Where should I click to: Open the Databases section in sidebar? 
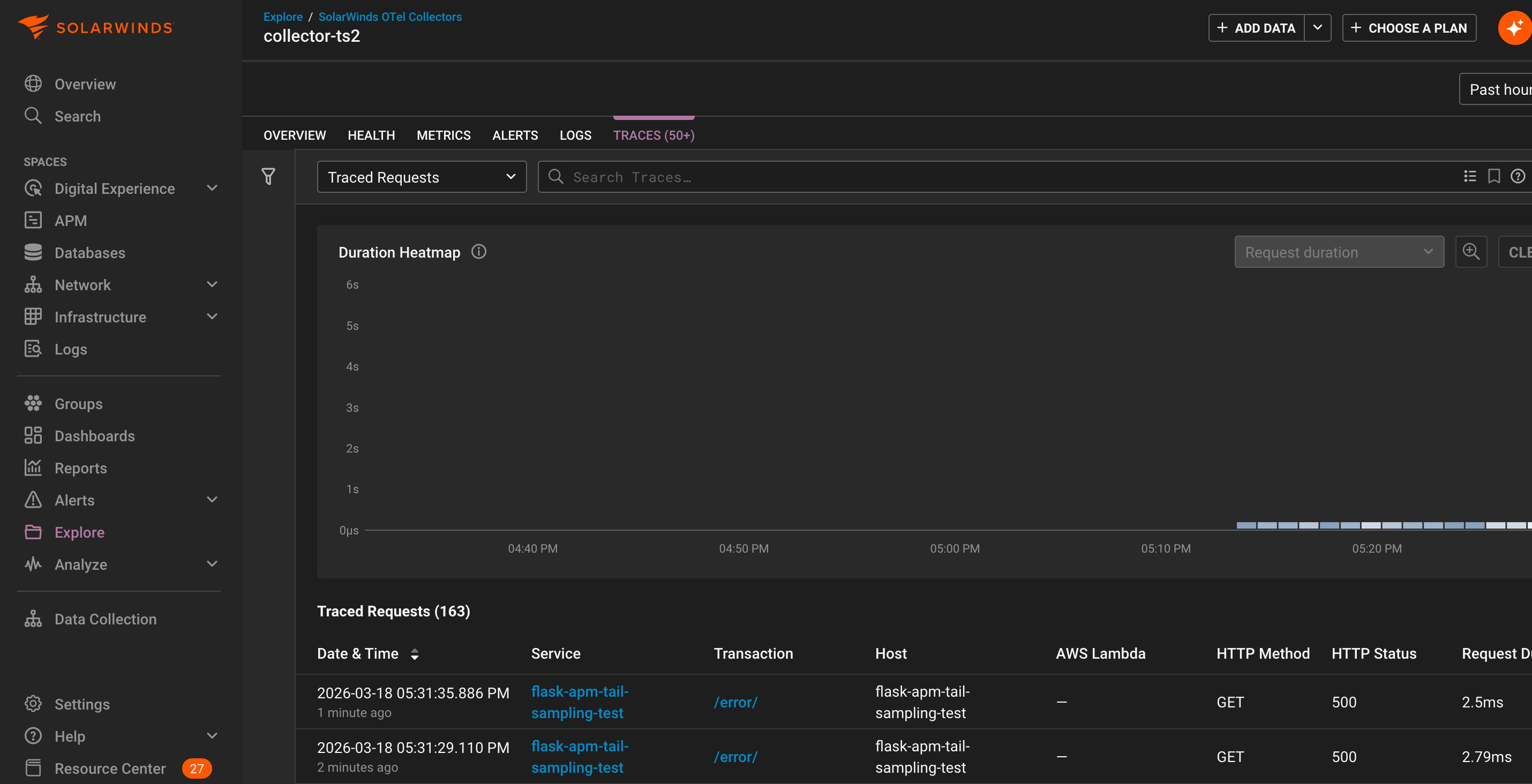[34, 252]
